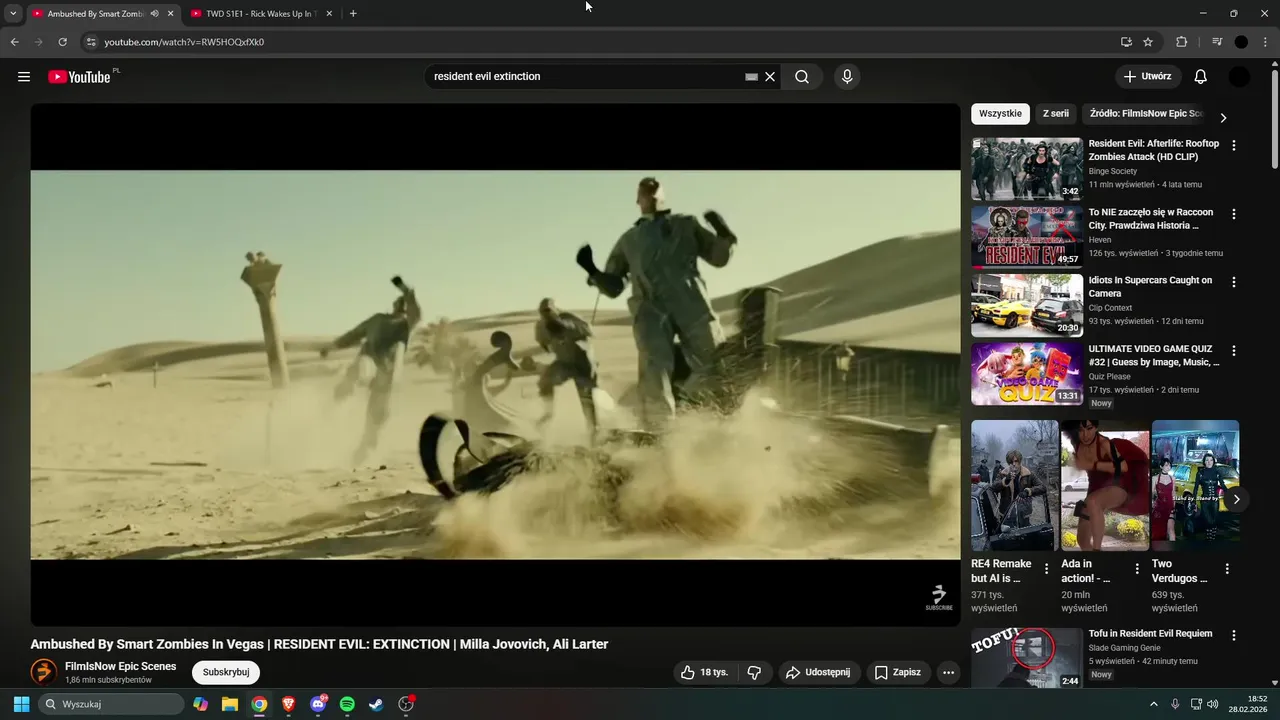
Task: Open volume control in system tray
Action: 1212,704
